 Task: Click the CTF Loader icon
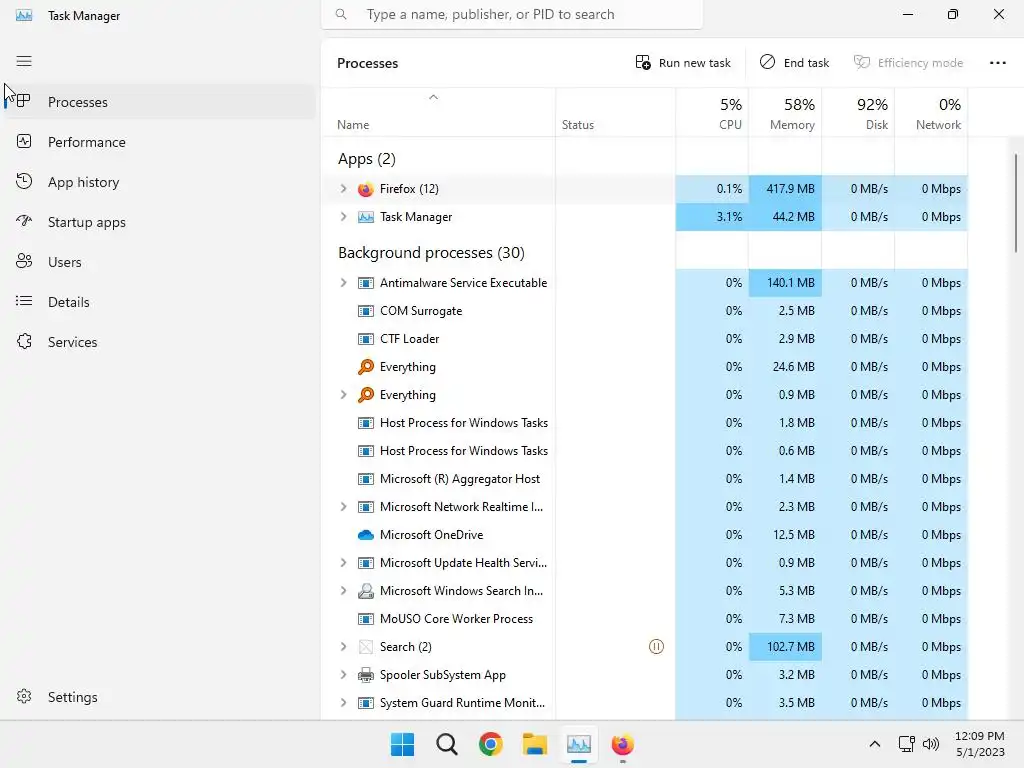pyautogui.click(x=366, y=339)
